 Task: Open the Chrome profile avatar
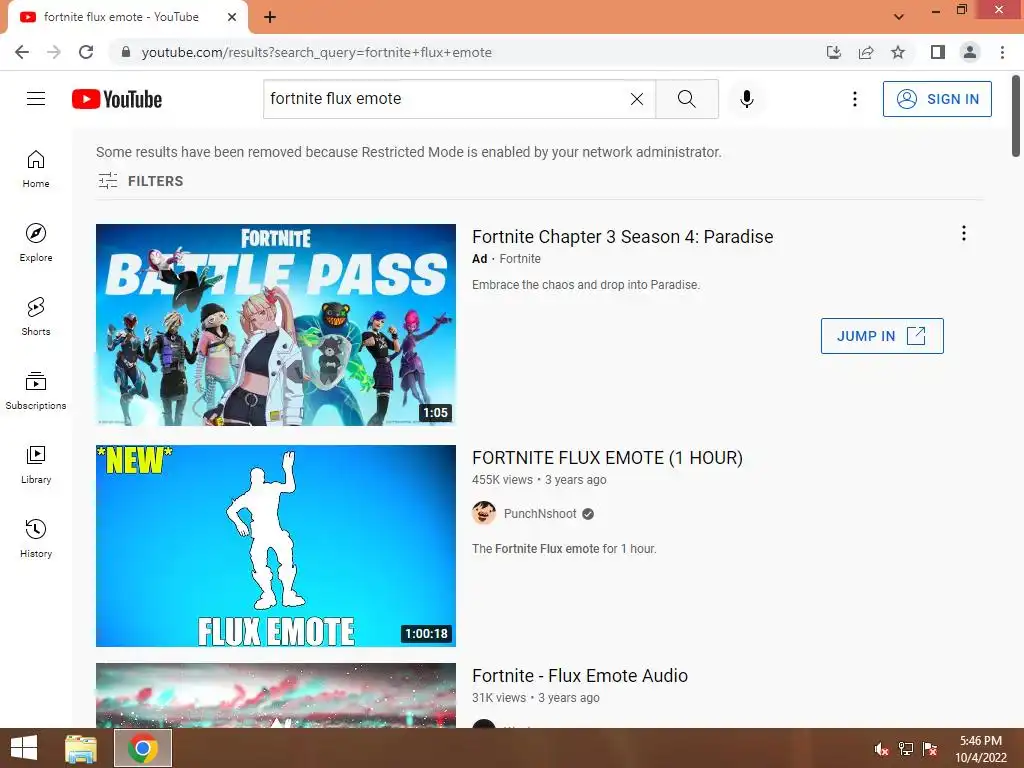tap(970, 52)
